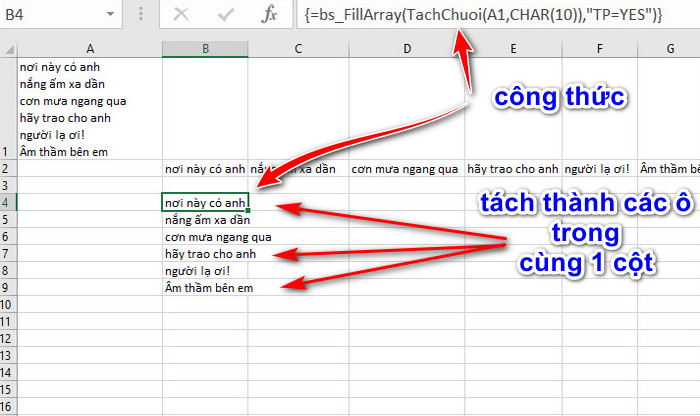The width and height of the screenshot is (700, 416).
Task: Select row 4 header
Action: 8,202
